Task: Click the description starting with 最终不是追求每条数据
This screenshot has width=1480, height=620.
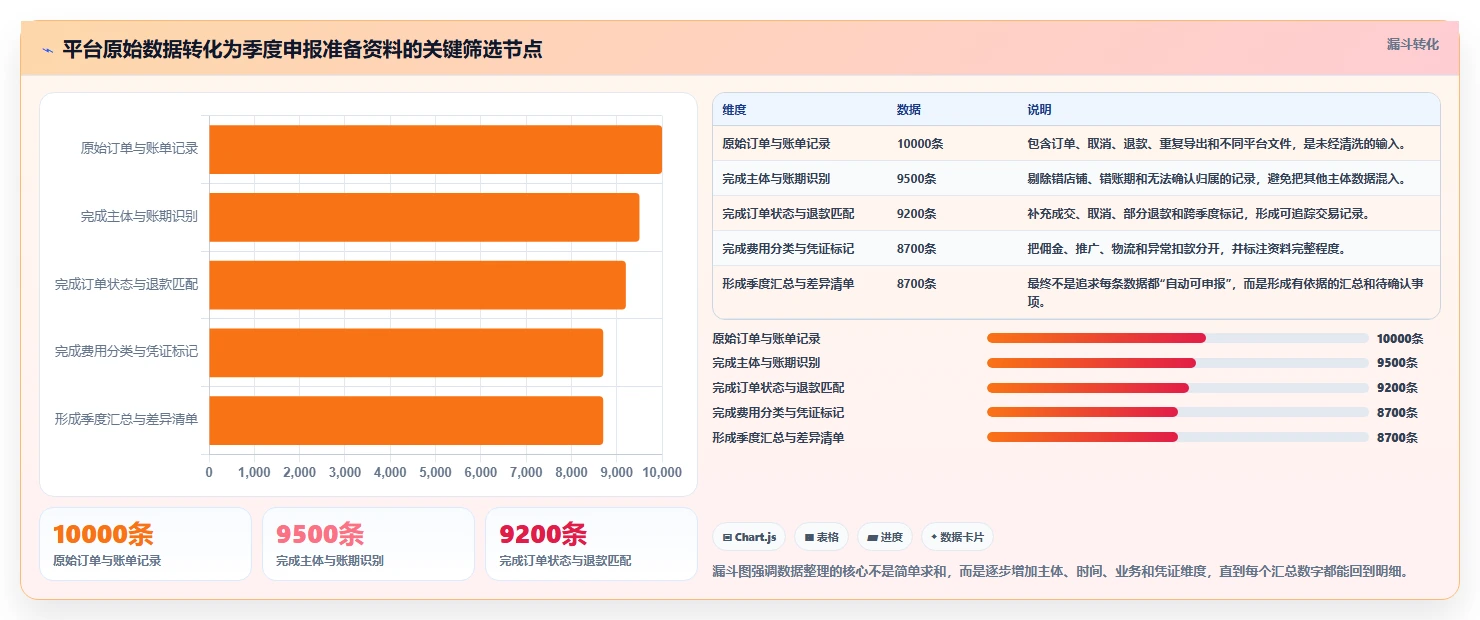Action: coord(1226,292)
